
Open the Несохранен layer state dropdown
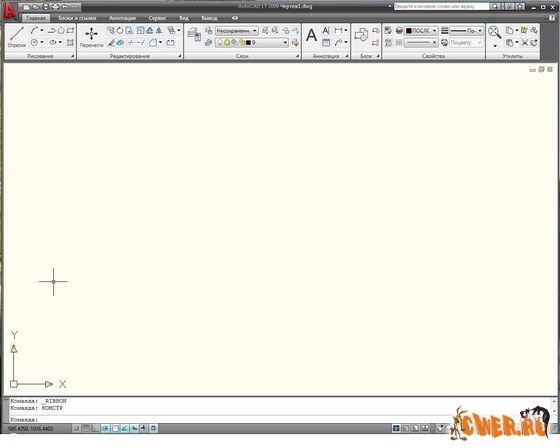click(236, 31)
